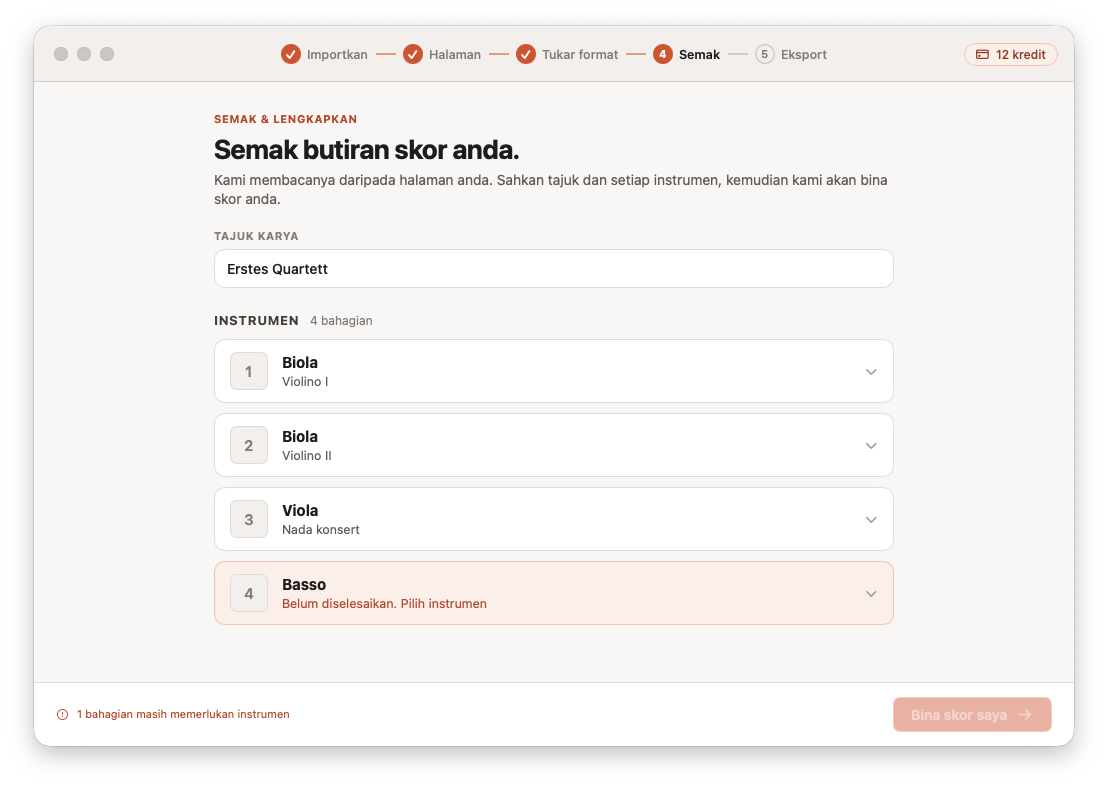1108x788 pixels.
Task: Click the warning icon in the footer
Action: click(x=62, y=715)
